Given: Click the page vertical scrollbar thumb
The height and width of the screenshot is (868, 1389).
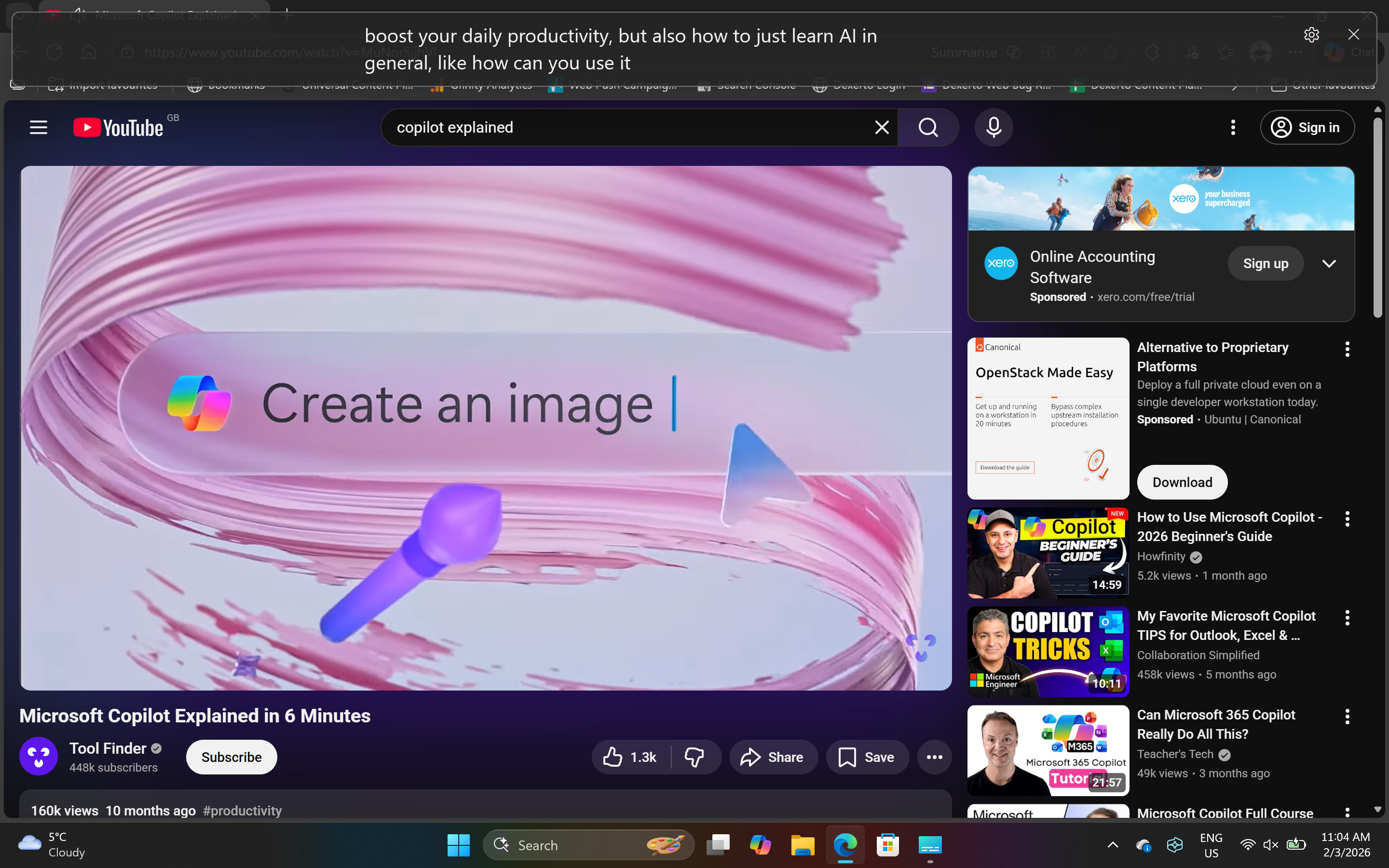Looking at the screenshot, I should click(x=1377, y=218).
